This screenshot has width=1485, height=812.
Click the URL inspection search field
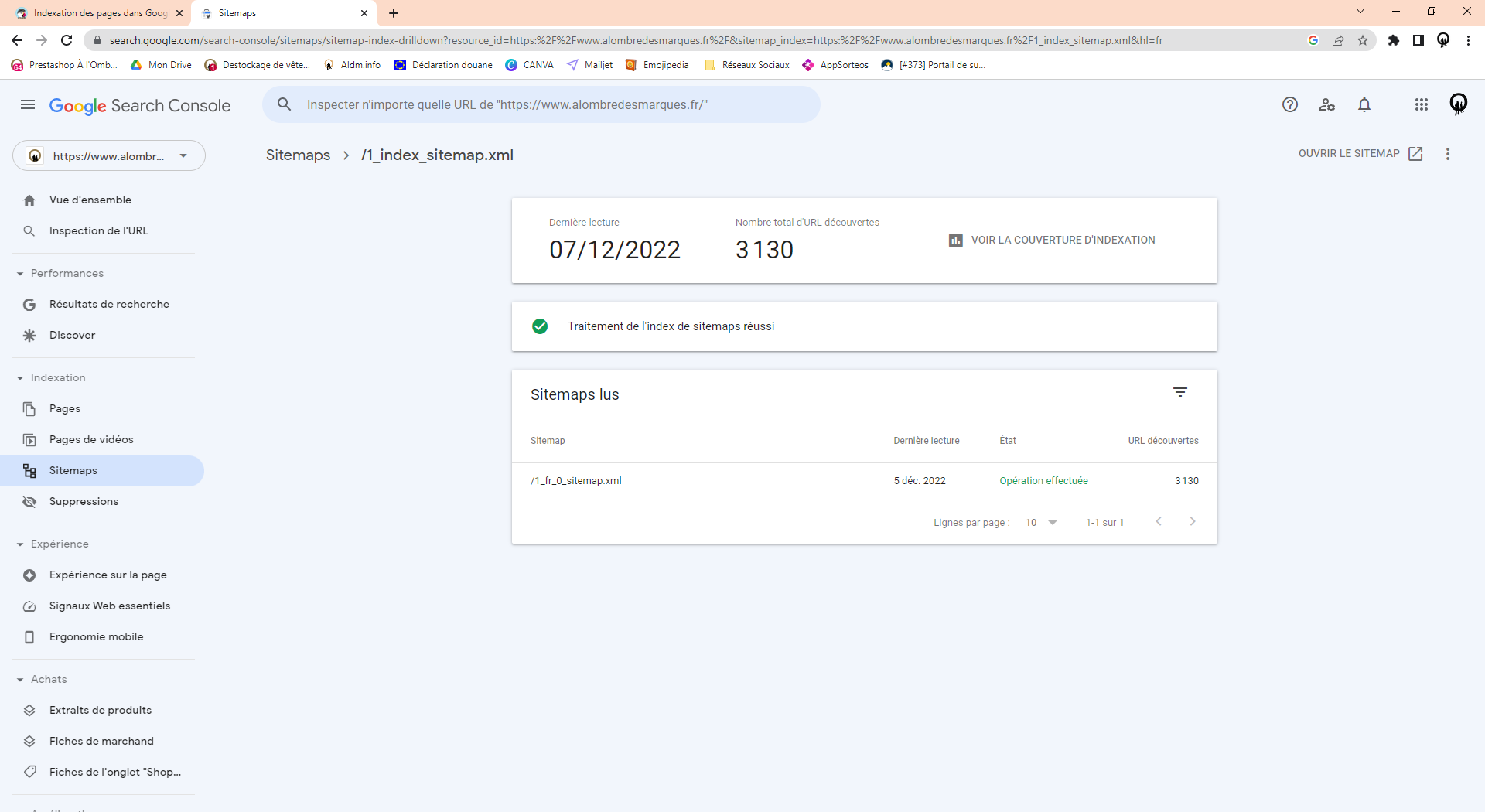click(541, 104)
